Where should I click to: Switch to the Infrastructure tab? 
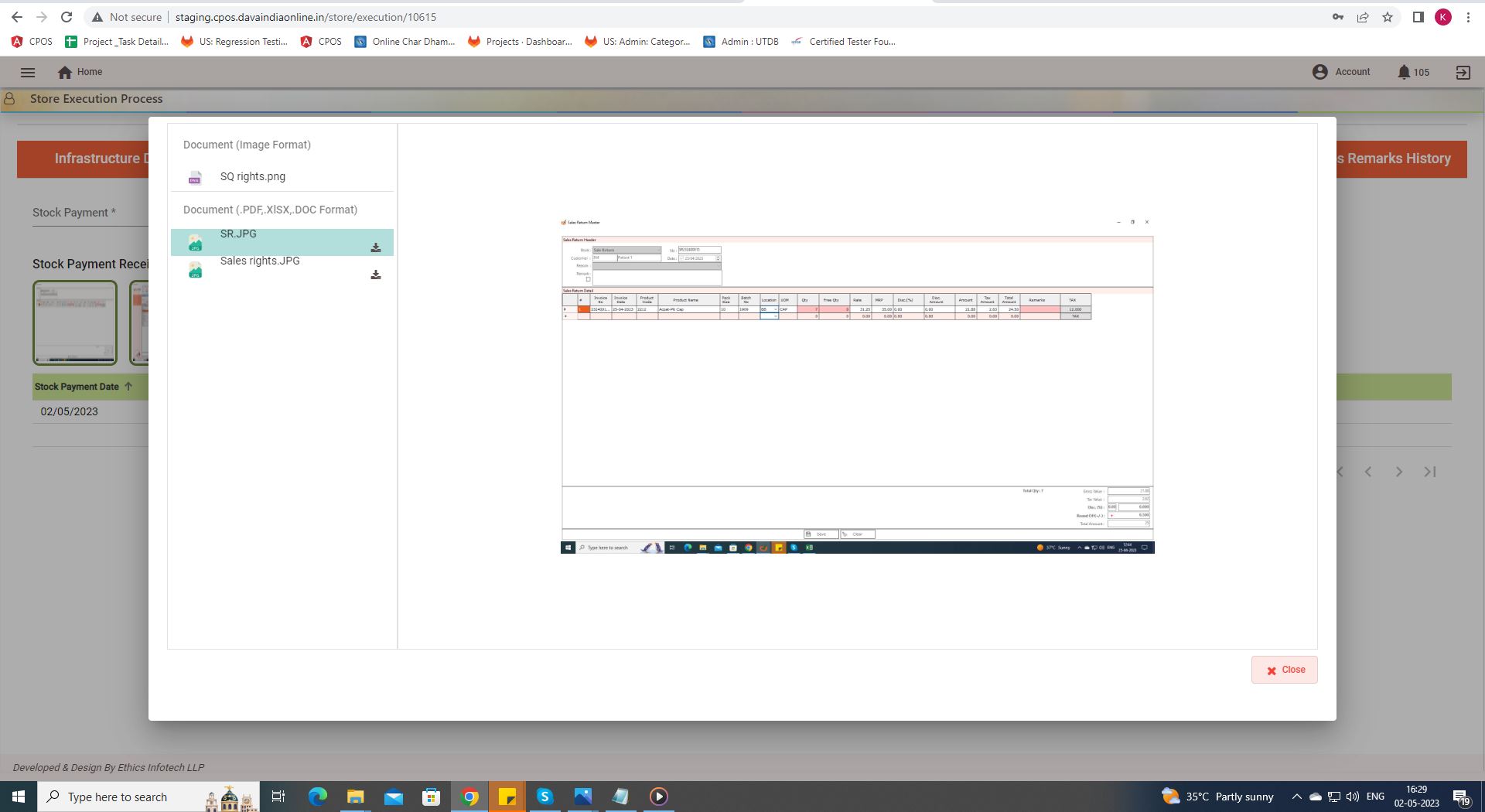[x=84, y=159]
